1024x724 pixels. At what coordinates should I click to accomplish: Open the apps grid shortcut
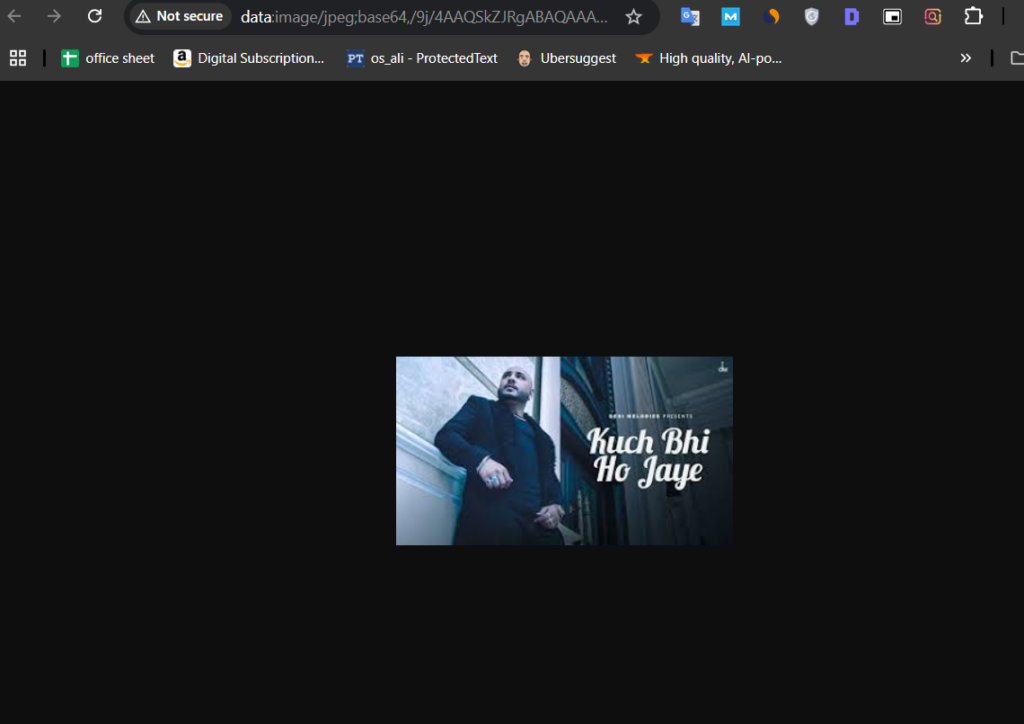point(18,58)
